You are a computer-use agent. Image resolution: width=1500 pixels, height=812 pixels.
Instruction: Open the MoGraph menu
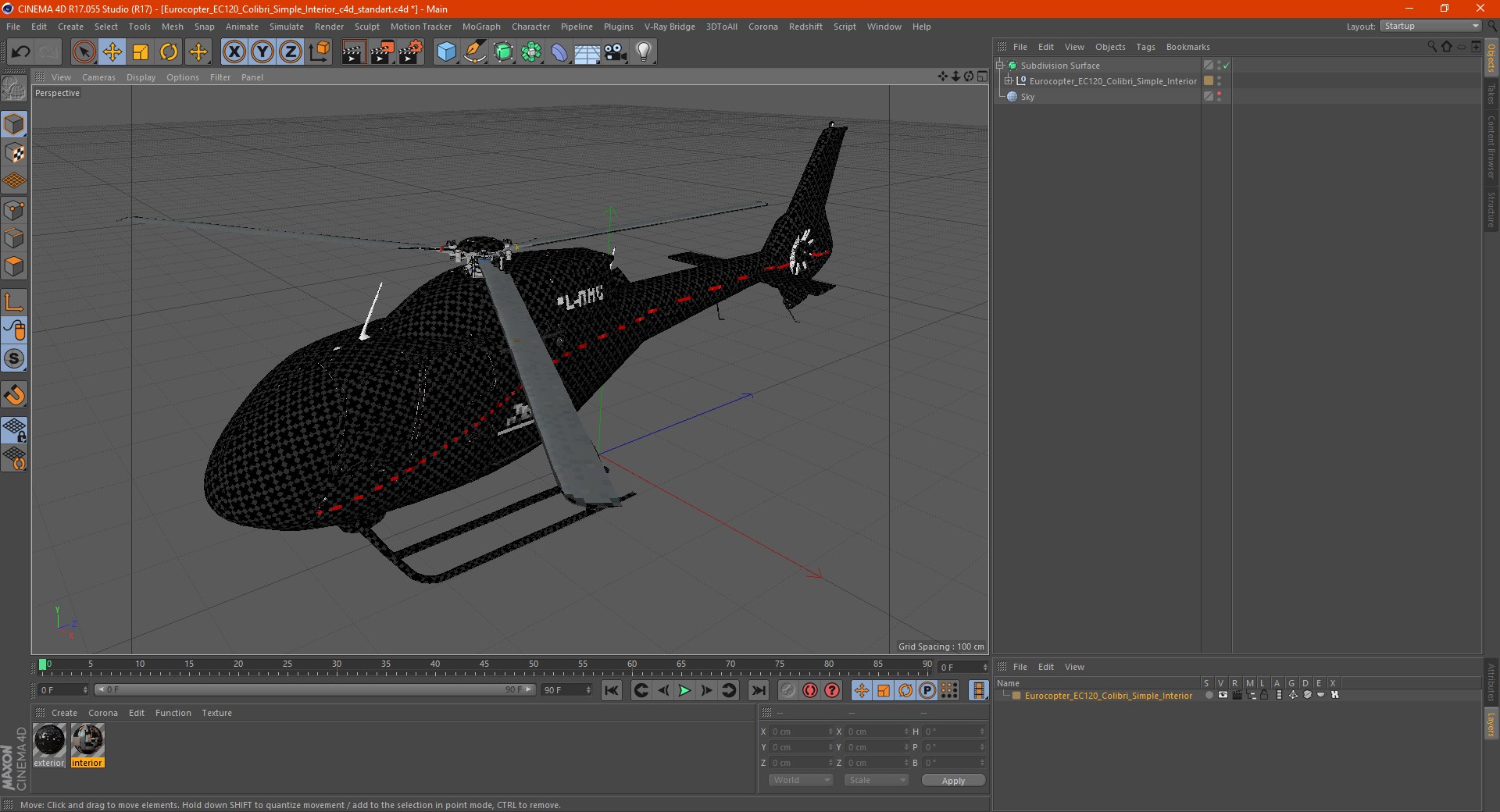481,27
